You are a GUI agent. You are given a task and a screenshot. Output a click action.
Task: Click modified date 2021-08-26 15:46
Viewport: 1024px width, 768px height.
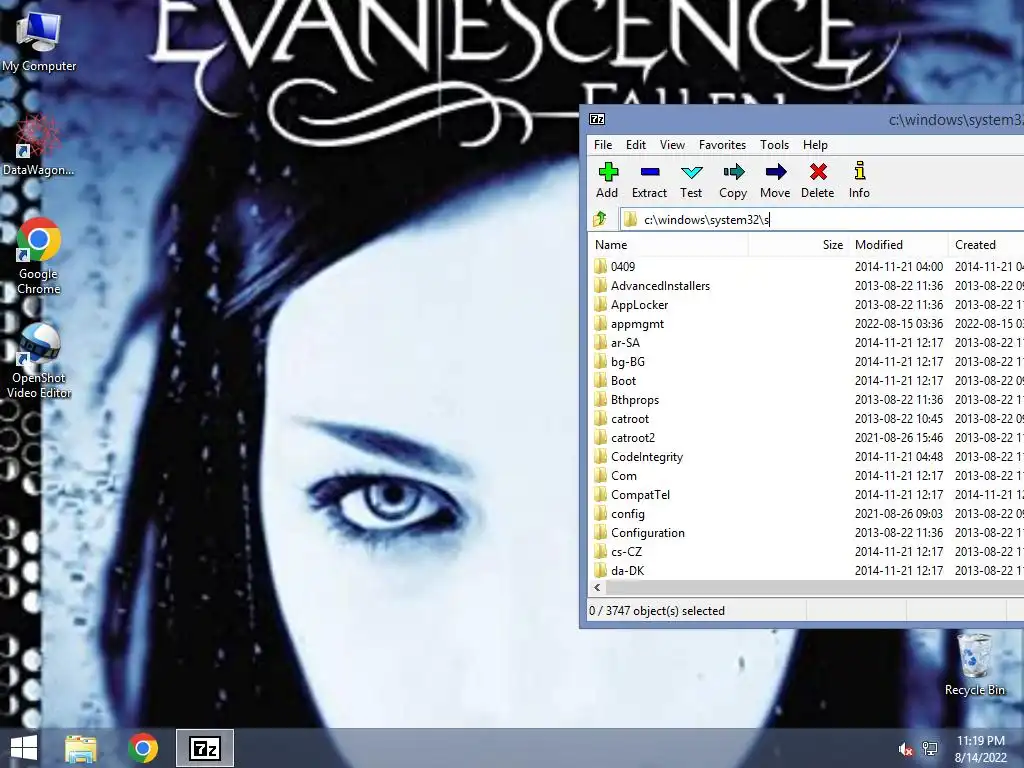[x=899, y=438]
